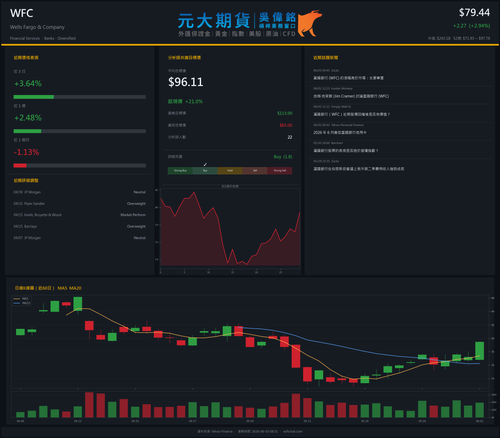
Task: Open the Yahoo Personal Finance 2026 headline
Action: tap(340, 132)
